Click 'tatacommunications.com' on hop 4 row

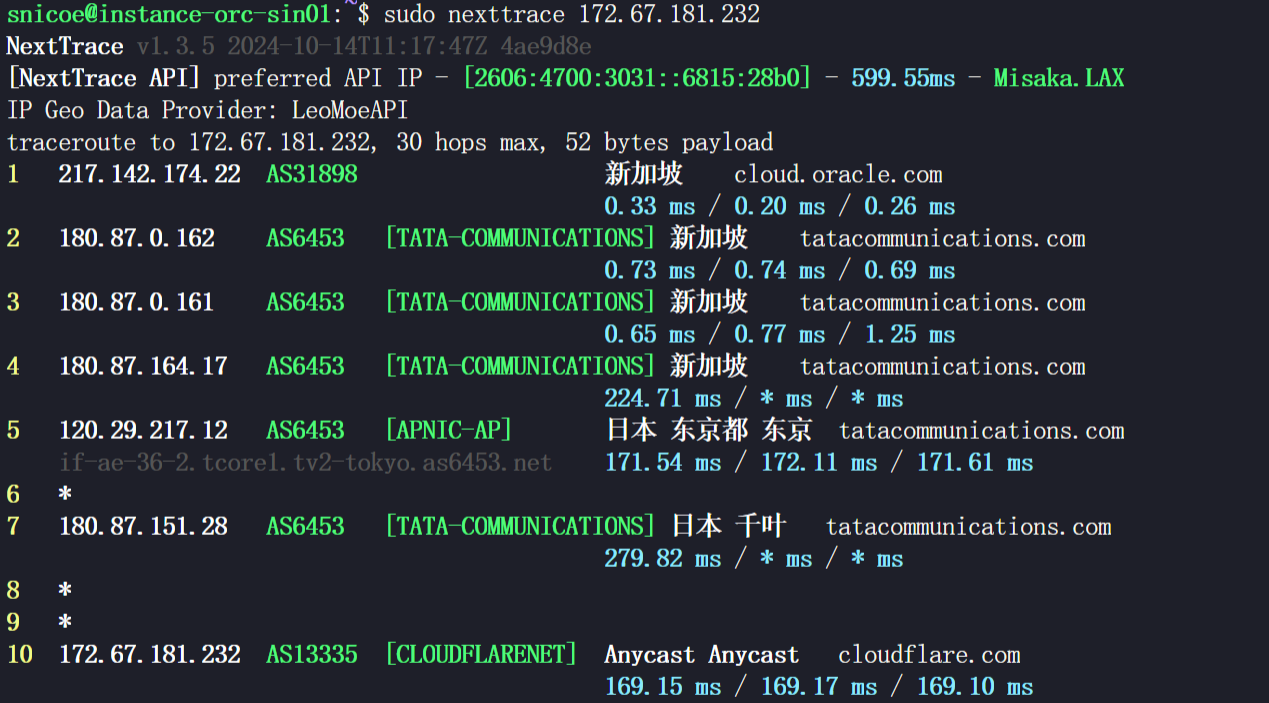[942, 366]
